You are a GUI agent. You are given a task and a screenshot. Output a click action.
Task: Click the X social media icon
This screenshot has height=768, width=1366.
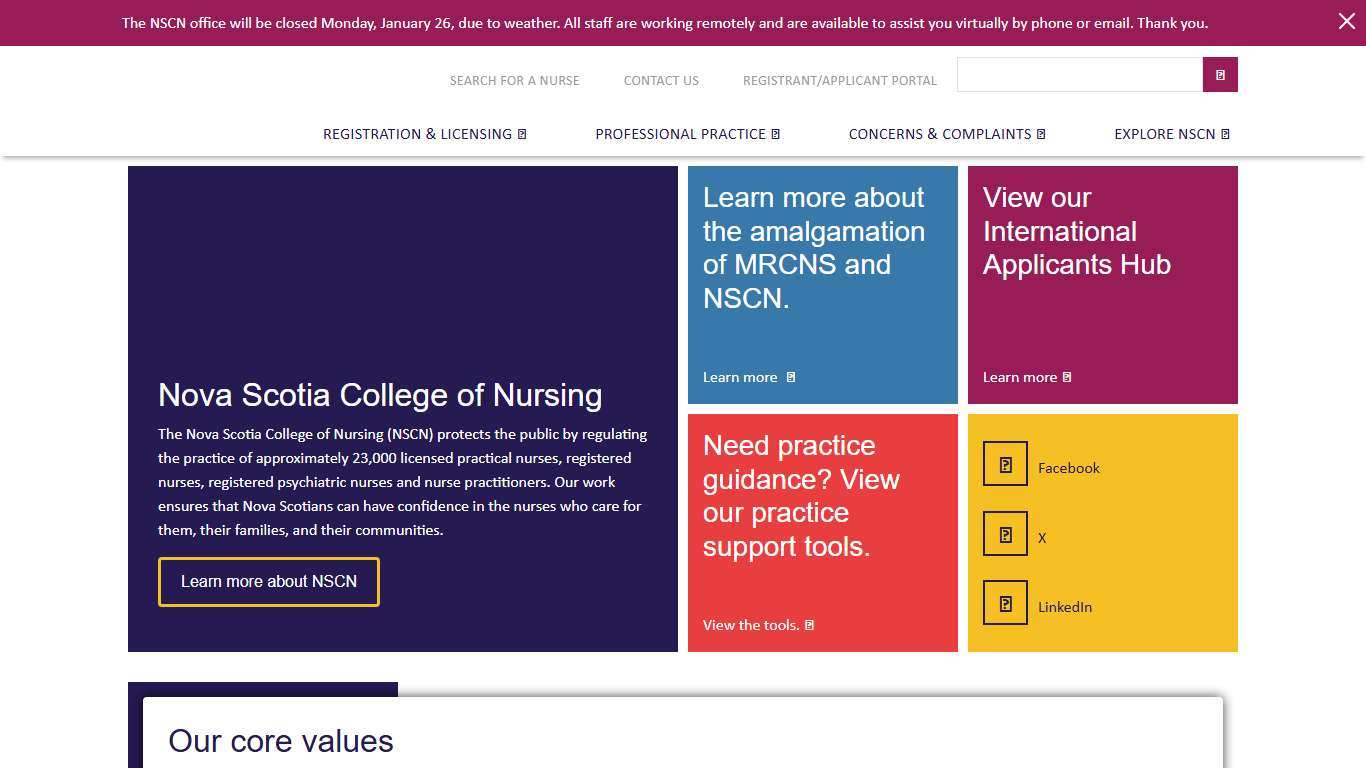pos(1005,533)
